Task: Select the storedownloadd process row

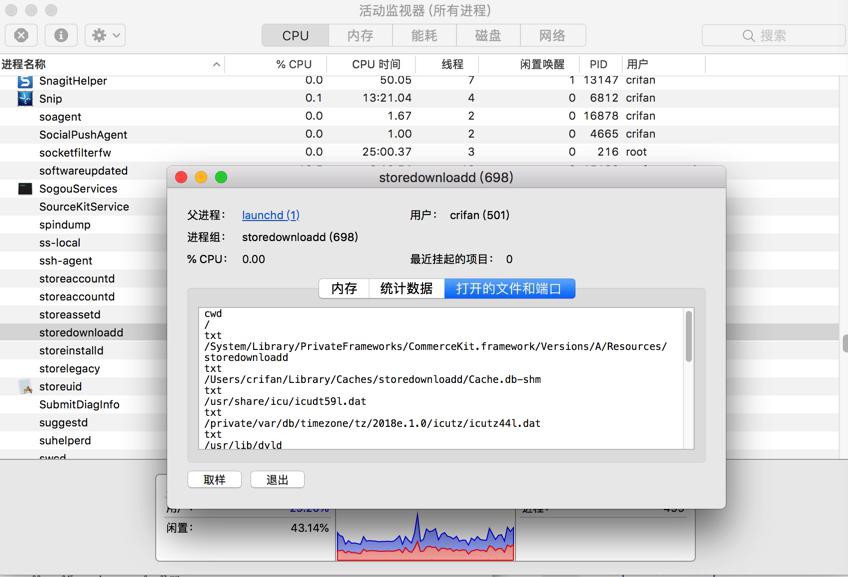Action: [83, 333]
